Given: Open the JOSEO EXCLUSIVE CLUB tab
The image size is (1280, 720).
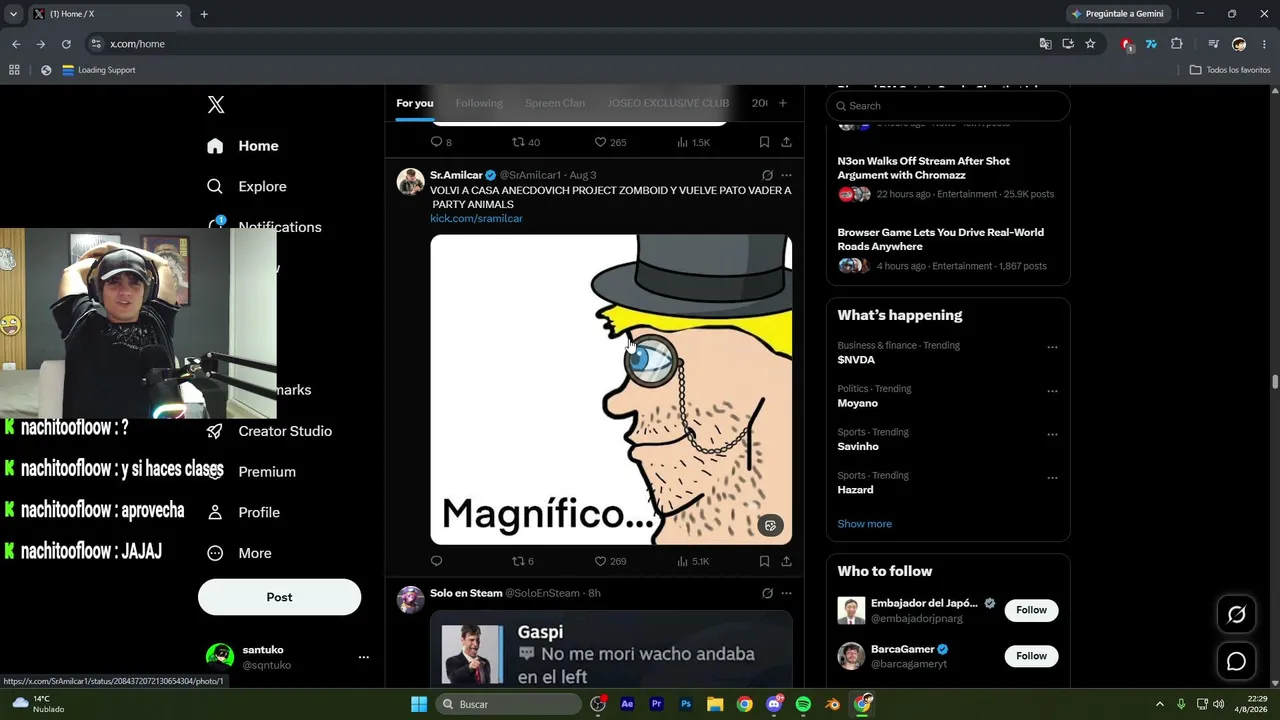Looking at the screenshot, I should point(668,103).
